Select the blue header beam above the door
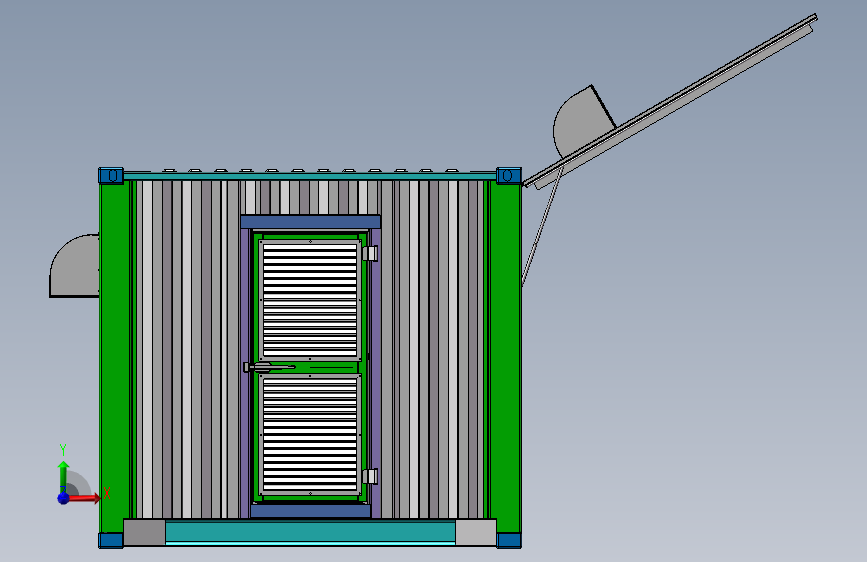Viewport: 867px width, 562px height. click(310, 222)
